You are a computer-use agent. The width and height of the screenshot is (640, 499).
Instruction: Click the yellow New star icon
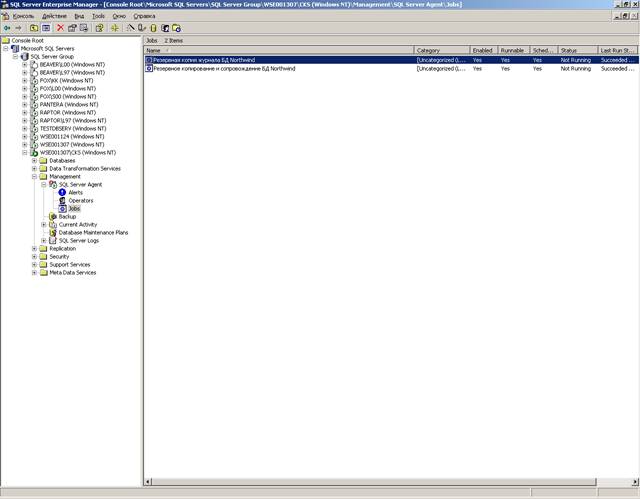pyautogui.click(x=115, y=28)
